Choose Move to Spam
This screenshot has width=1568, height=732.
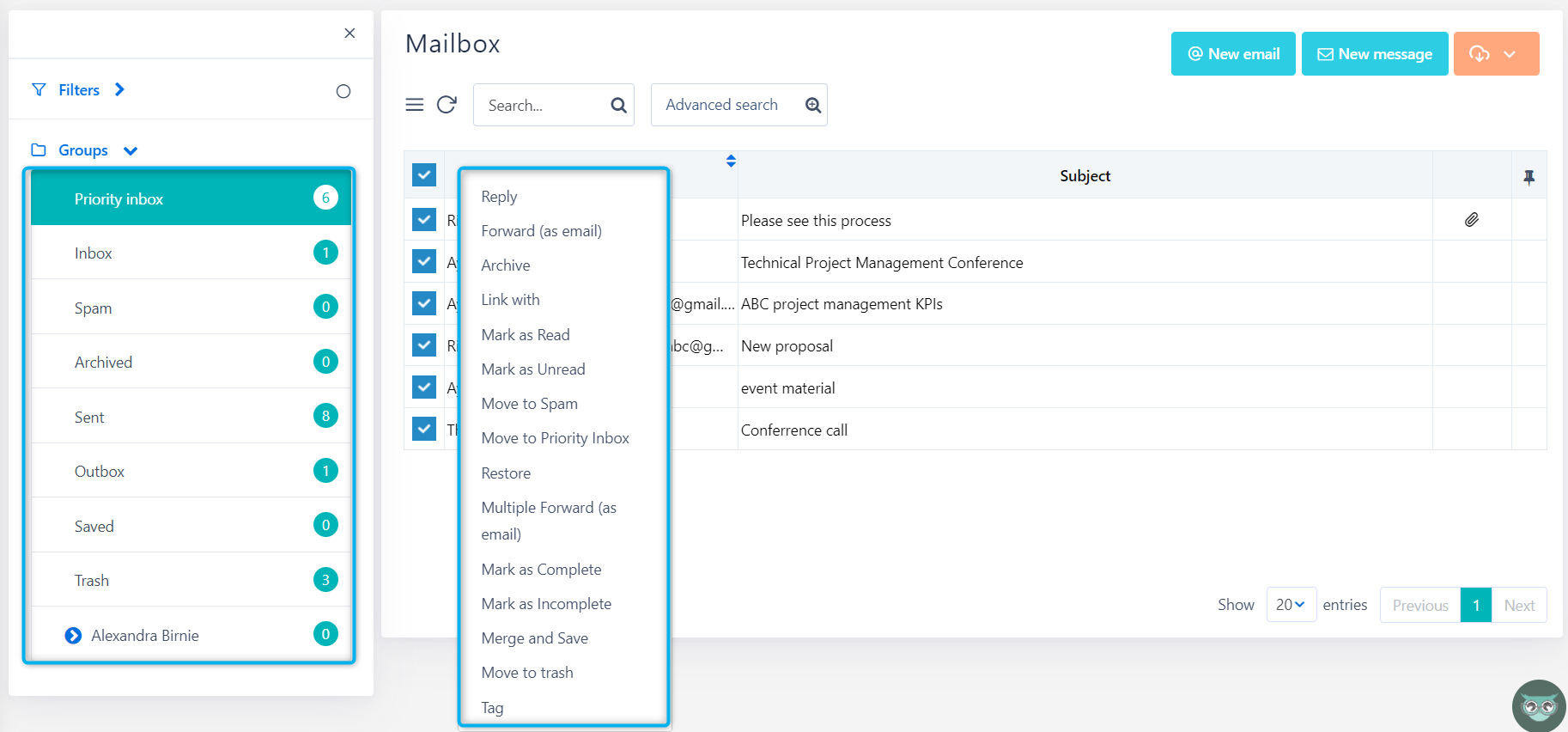click(x=529, y=404)
